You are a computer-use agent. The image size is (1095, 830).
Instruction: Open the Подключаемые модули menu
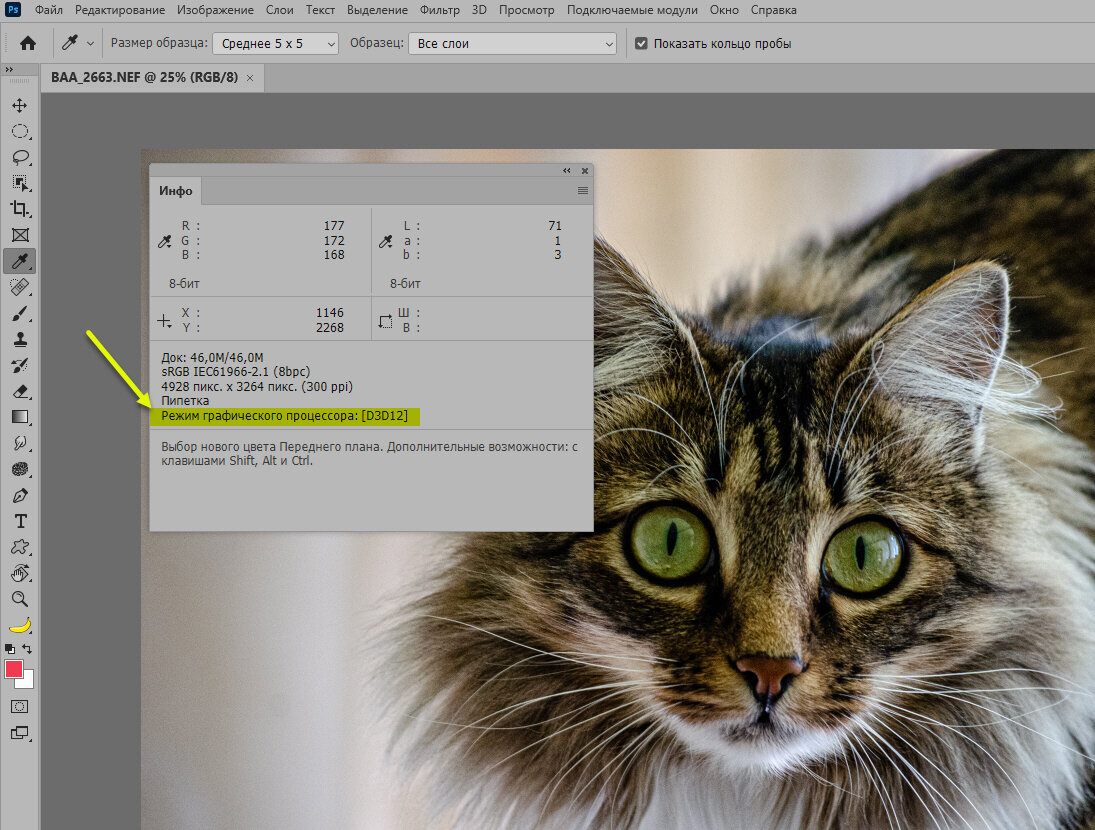point(632,10)
